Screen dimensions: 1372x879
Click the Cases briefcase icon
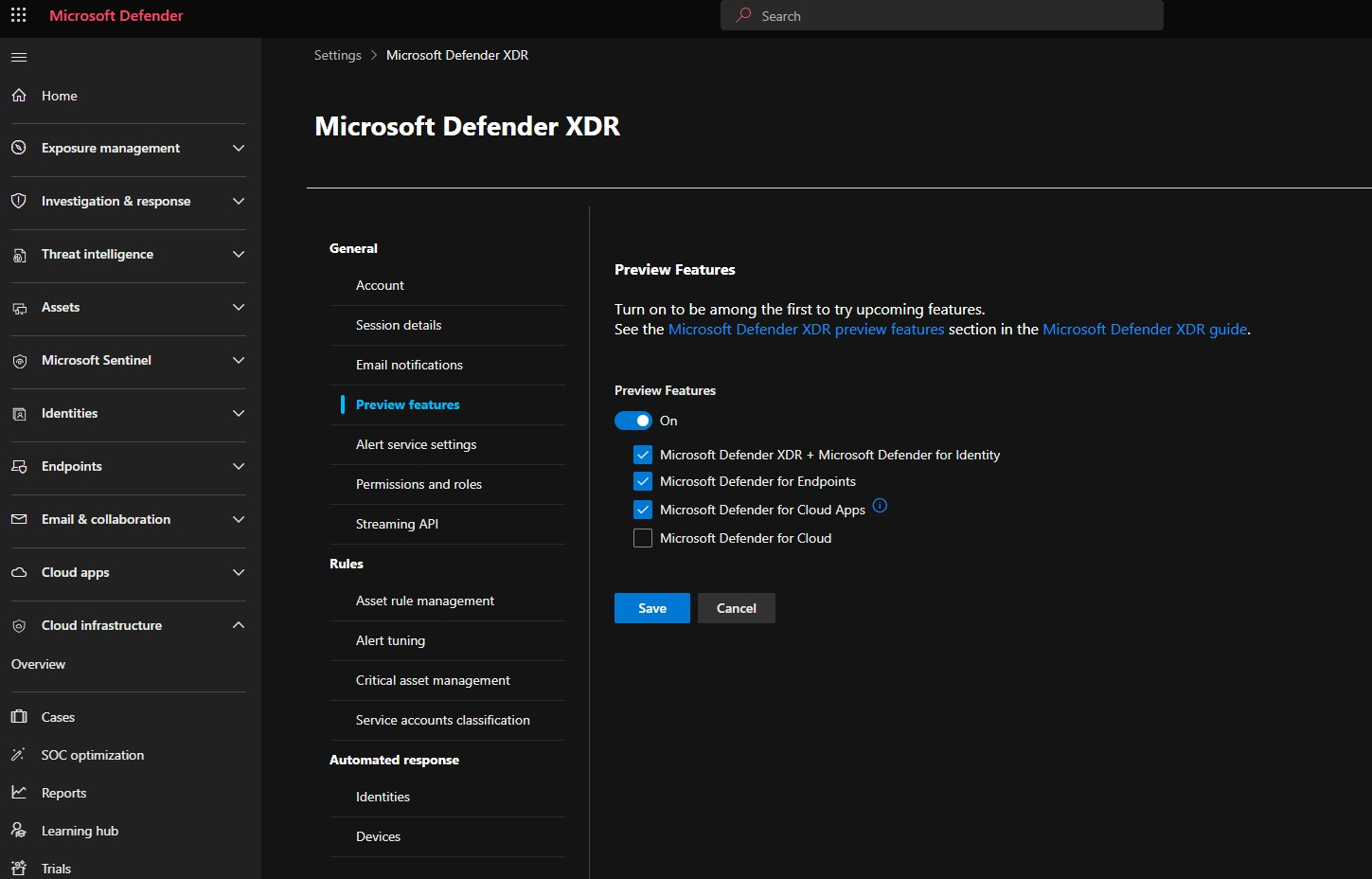(19, 717)
